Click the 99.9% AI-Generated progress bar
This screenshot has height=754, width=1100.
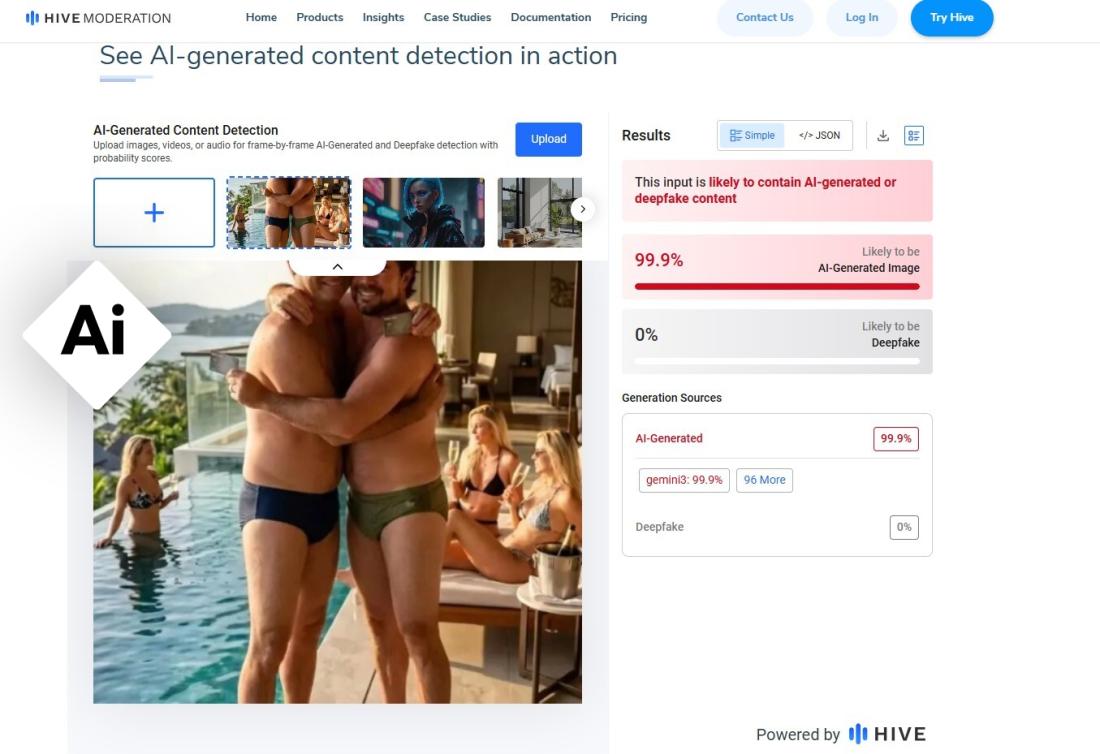coord(777,286)
